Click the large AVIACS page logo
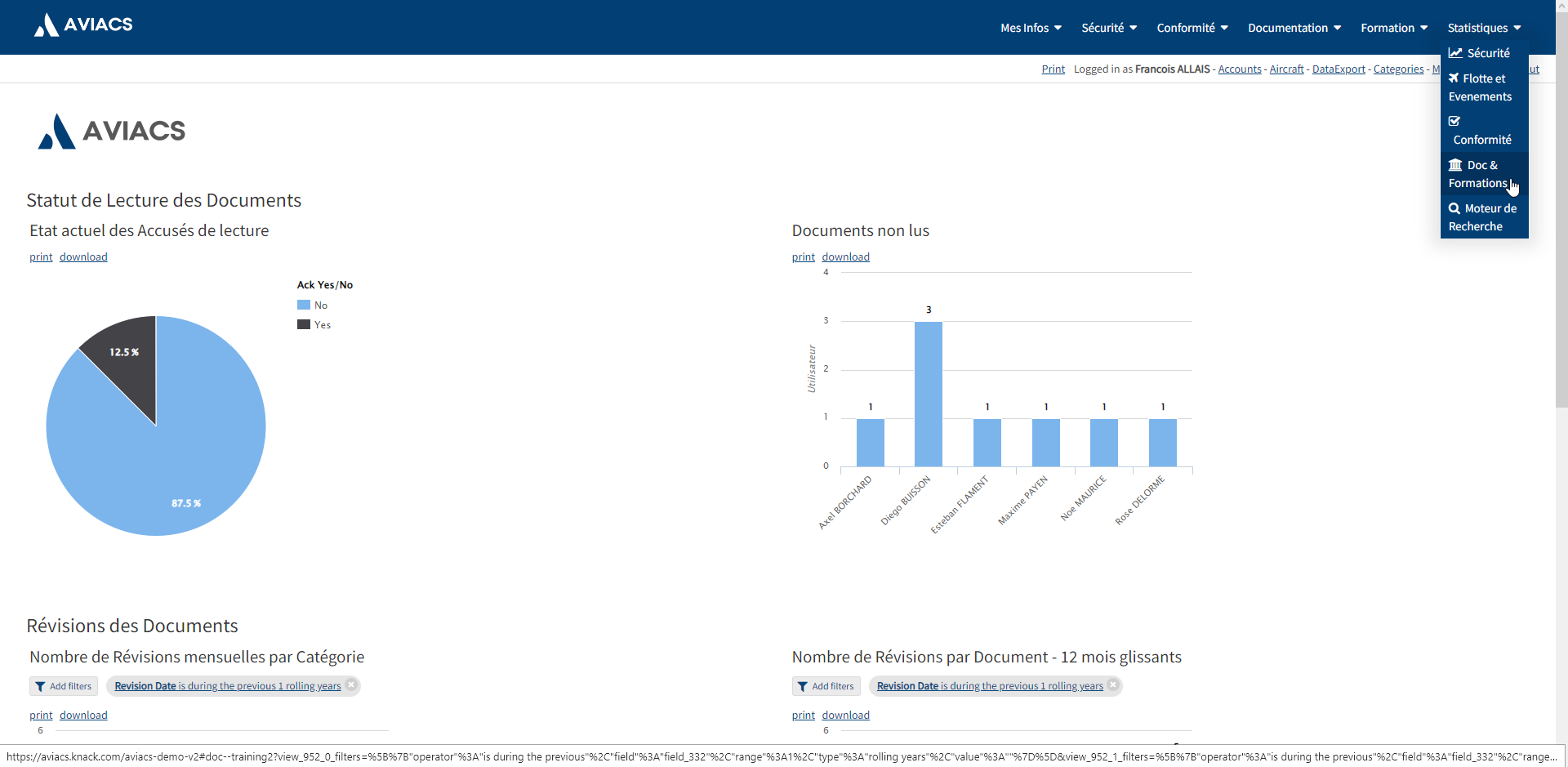The width and height of the screenshot is (1568, 767). (112, 131)
